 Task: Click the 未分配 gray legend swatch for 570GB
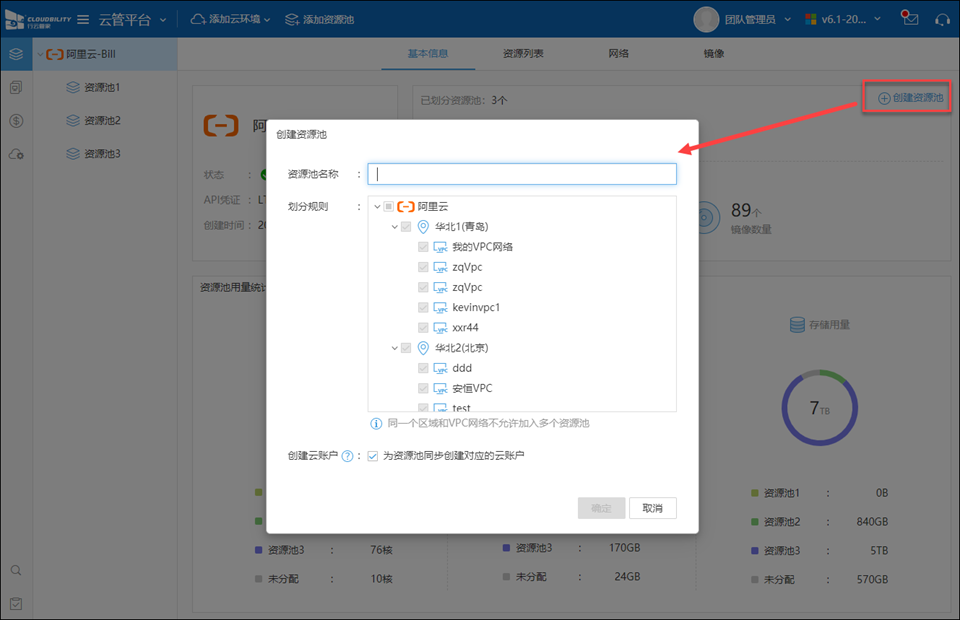click(x=755, y=580)
